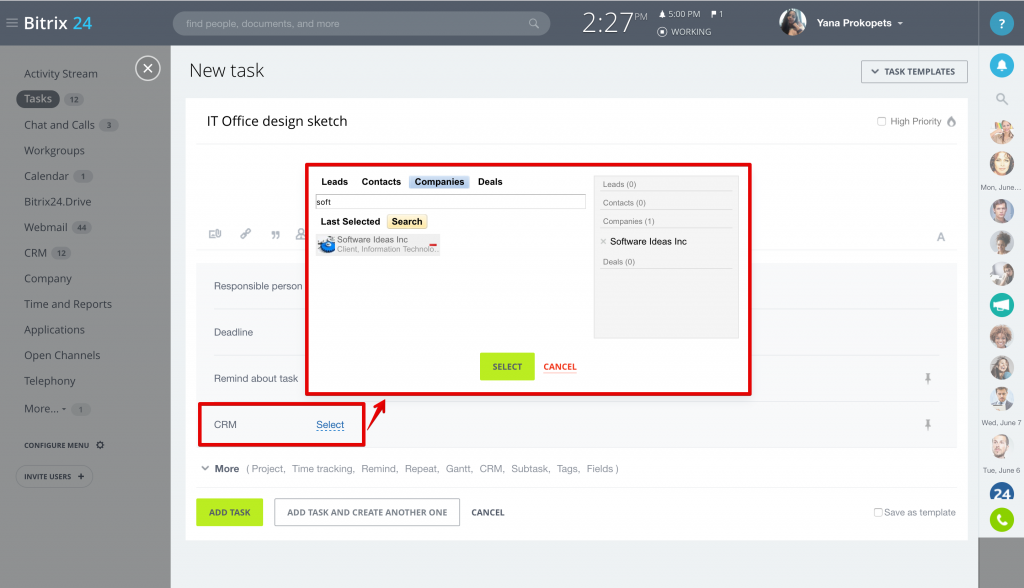Open the Yana Prokopets user menu arrow

click(901, 24)
